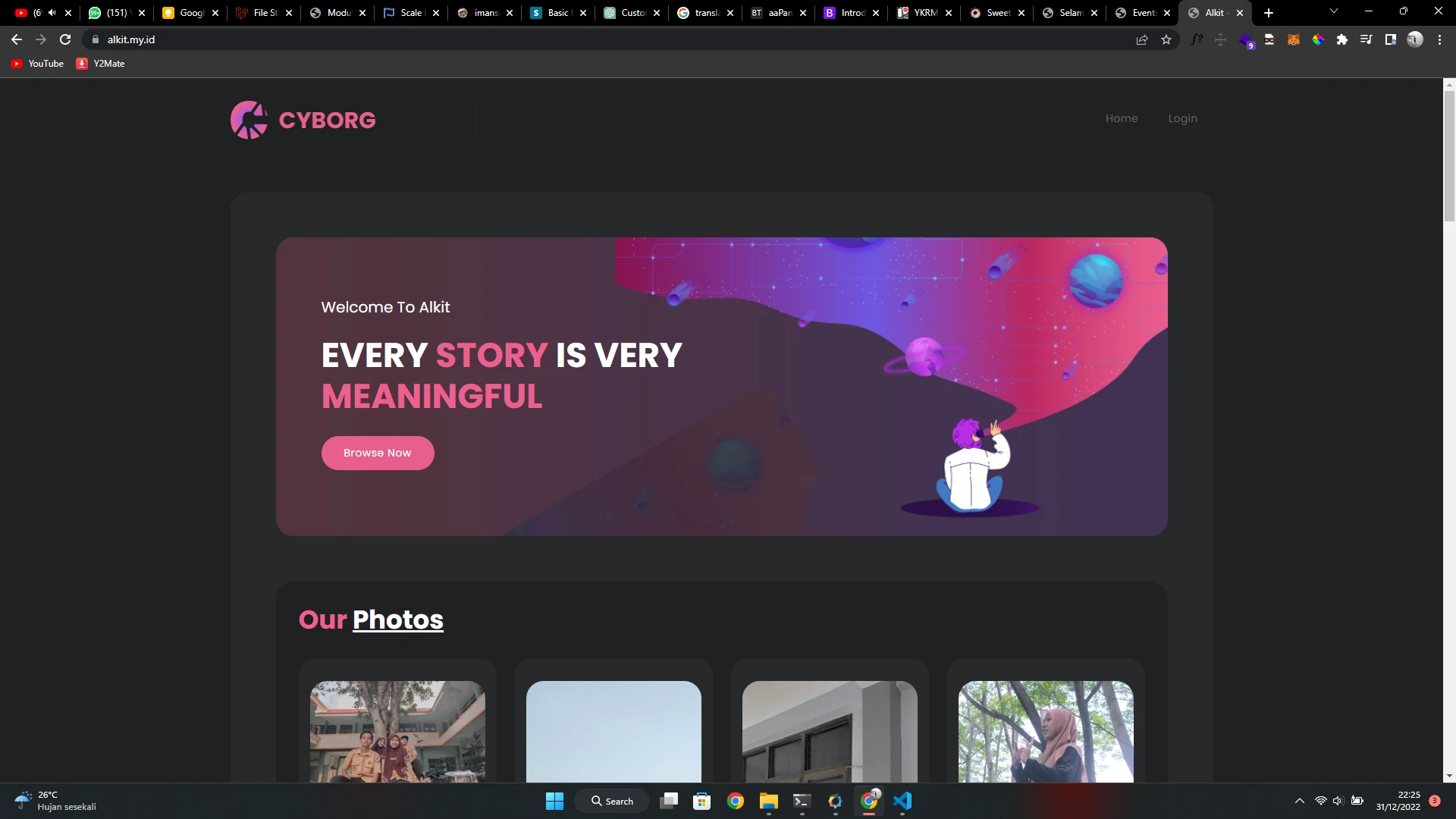Switch to the YKRM browser tab

(x=918, y=13)
